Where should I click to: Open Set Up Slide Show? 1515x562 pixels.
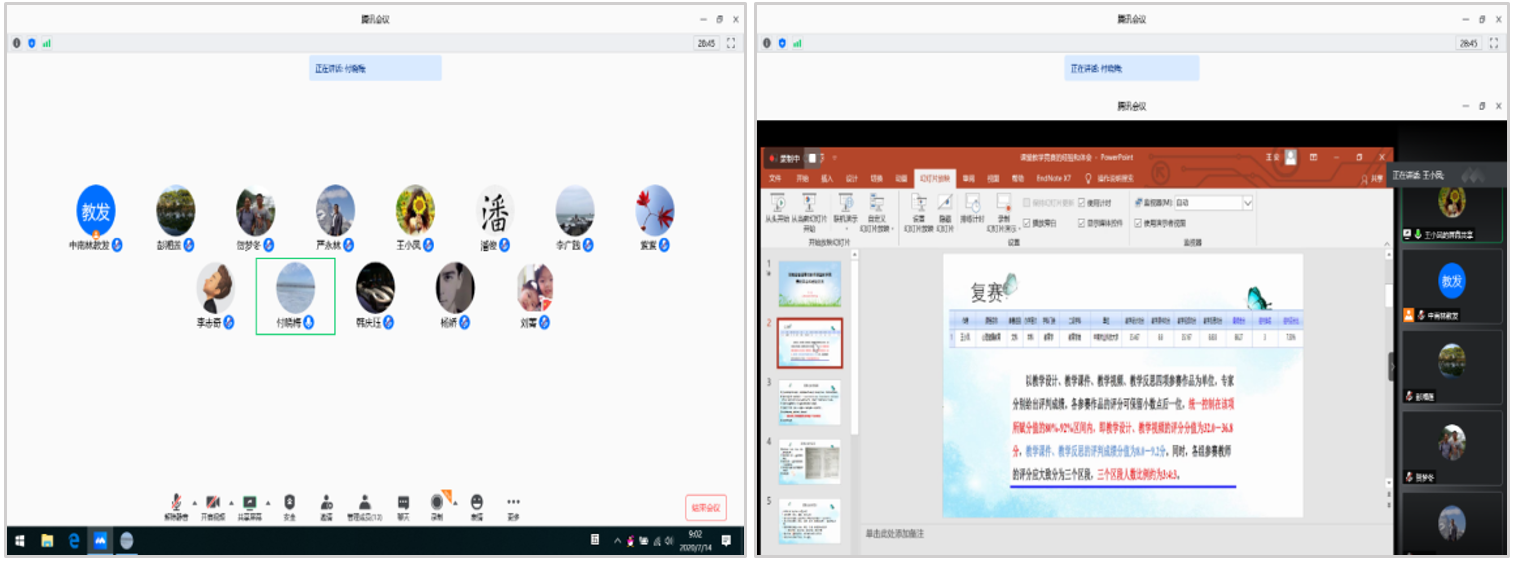click(x=918, y=212)
